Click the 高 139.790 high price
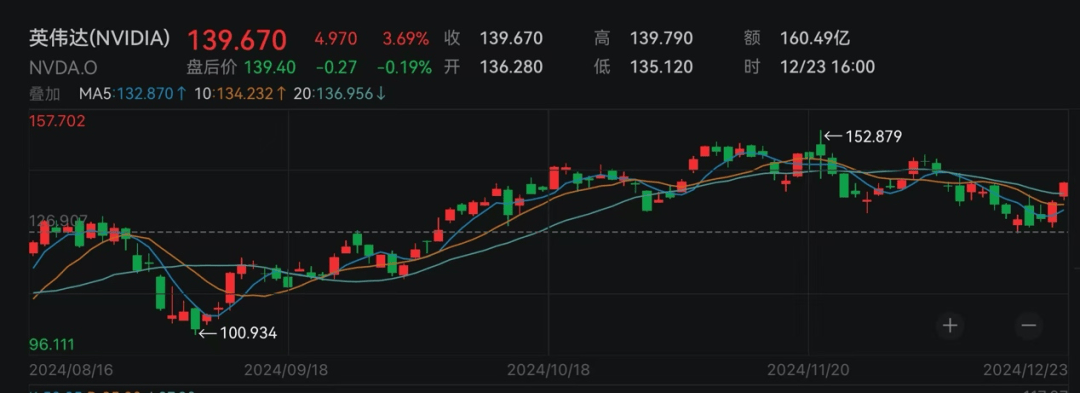The height and width of the screenshot is (393, 1080). click(643, 39)
